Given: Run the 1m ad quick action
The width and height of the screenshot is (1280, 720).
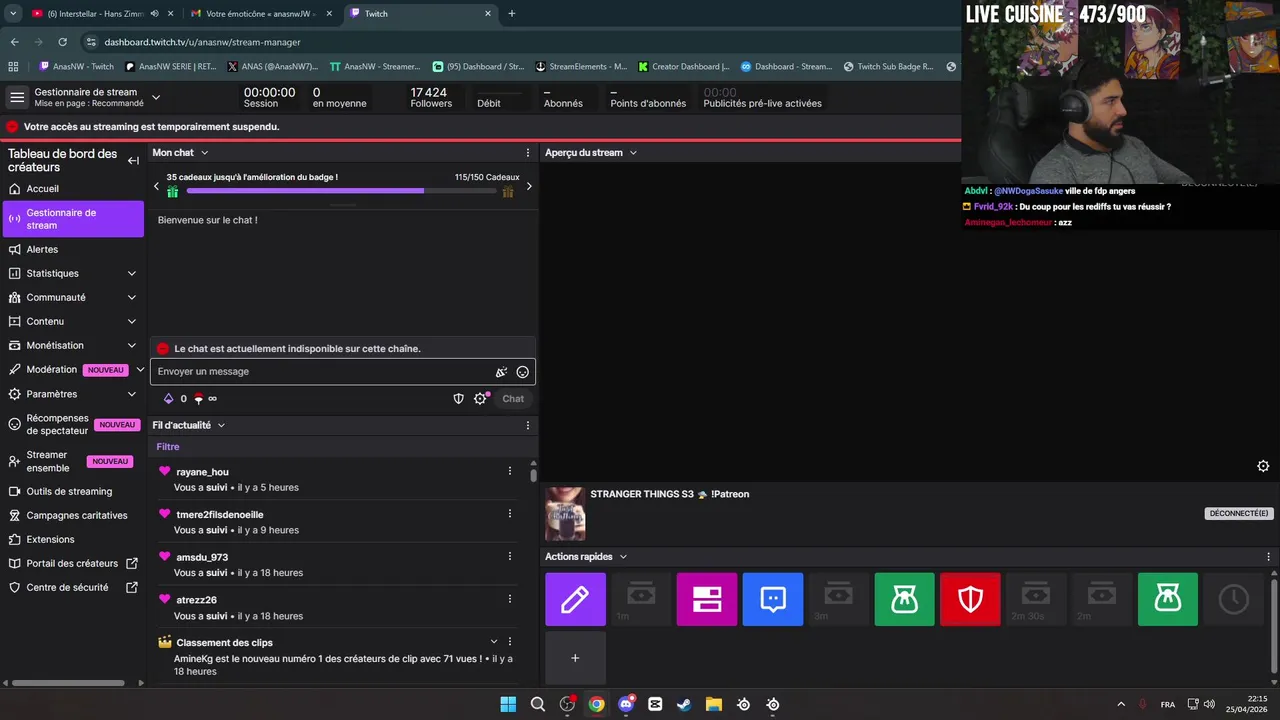Looking at the screenshot, I should 641,599.
